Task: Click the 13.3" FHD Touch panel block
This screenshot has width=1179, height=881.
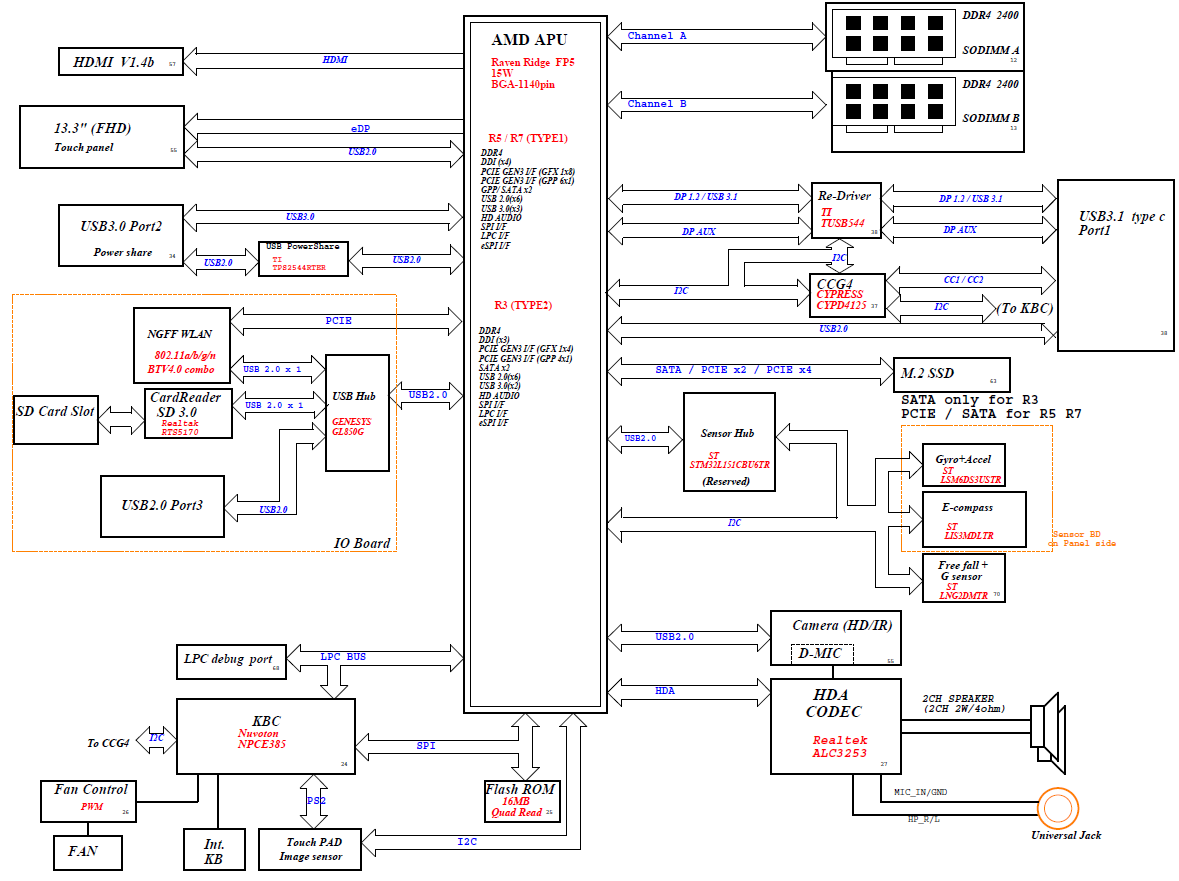Action: point(102,137)
